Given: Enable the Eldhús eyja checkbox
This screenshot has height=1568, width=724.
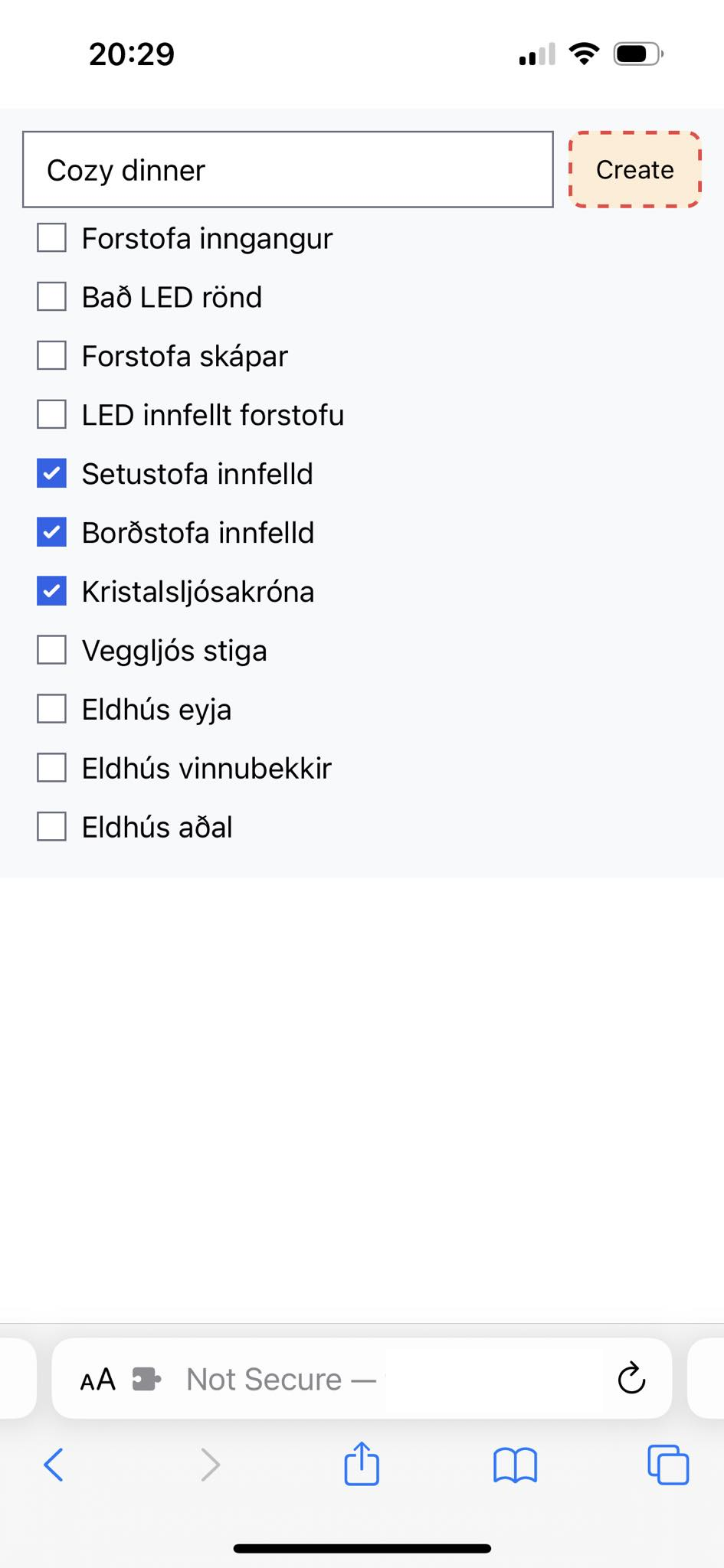Looking at the screenshot, I should pos(51,709).
